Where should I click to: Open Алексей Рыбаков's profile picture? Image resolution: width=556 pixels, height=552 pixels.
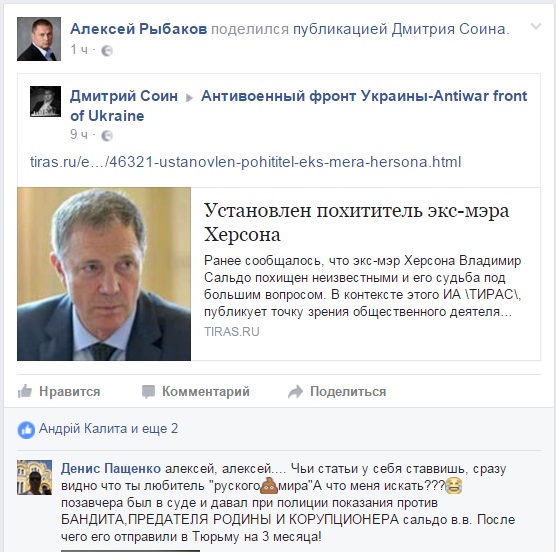point(39,39)
